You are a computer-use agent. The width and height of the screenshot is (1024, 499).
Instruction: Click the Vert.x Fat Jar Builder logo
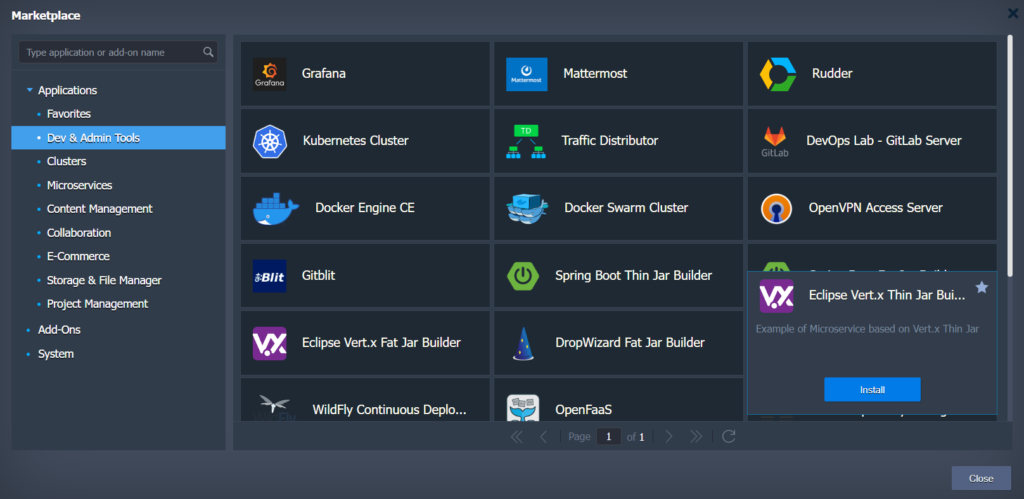click(269, 343)
